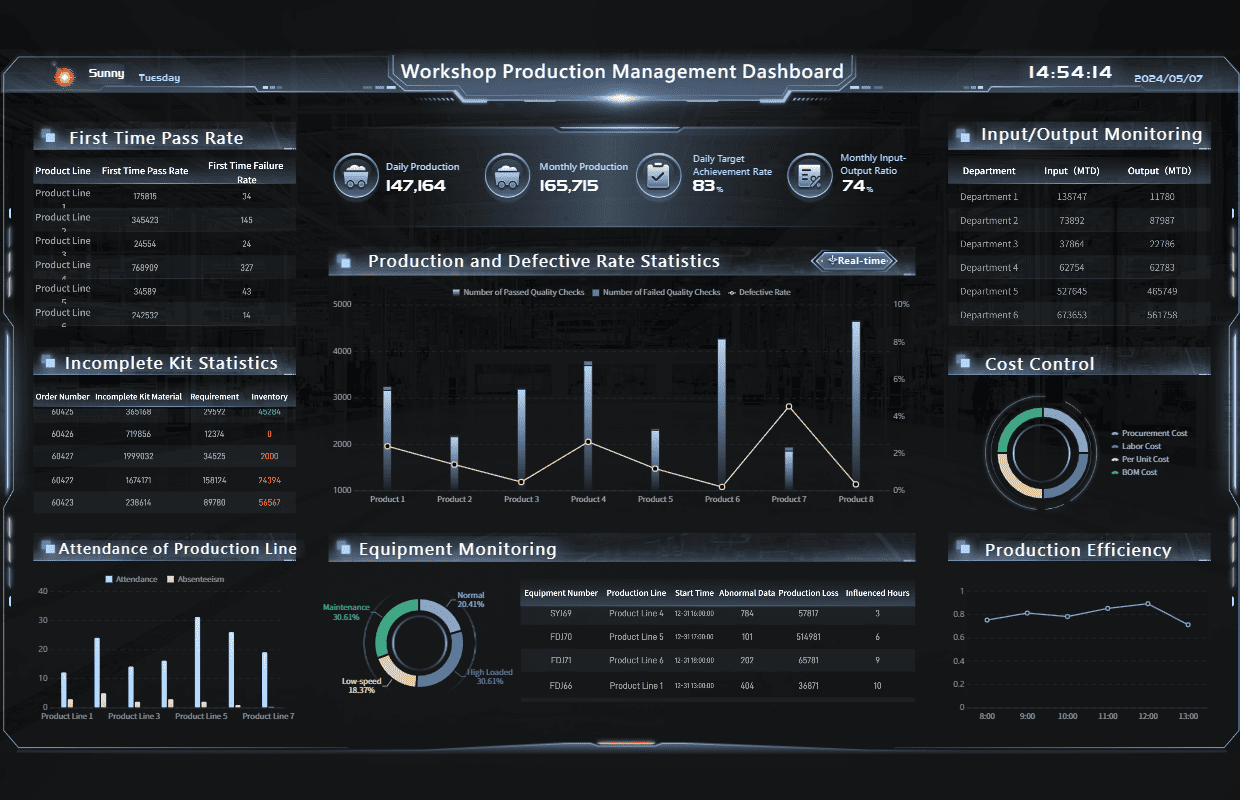This screenshot has height=800, width=1240.
Task: Click the Product 7 defective rate data point
Action: (789, 407)
